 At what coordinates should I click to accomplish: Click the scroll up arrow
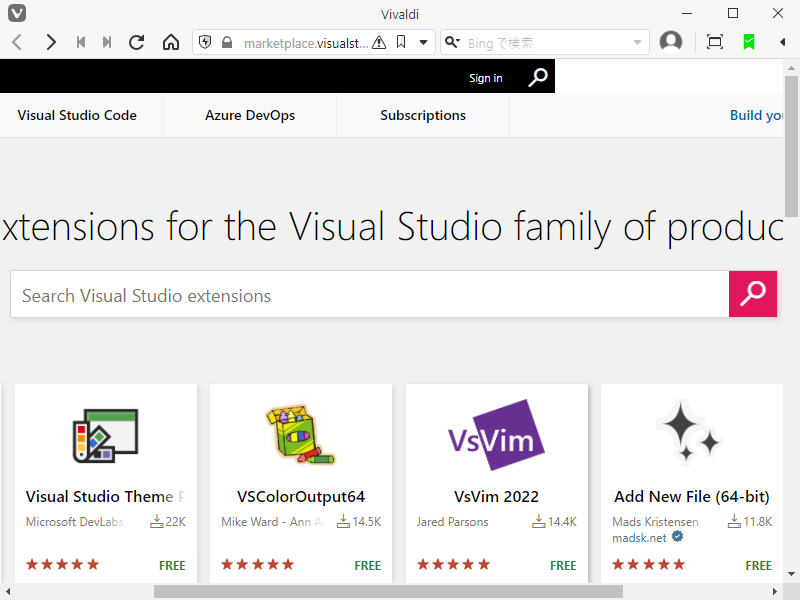pos(791,68)
